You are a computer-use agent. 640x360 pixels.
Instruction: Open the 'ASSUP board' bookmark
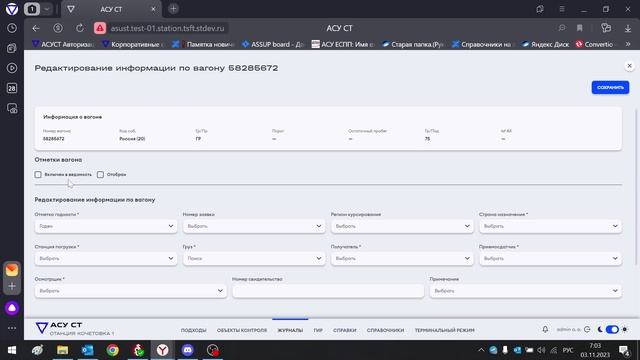point(273,44)
